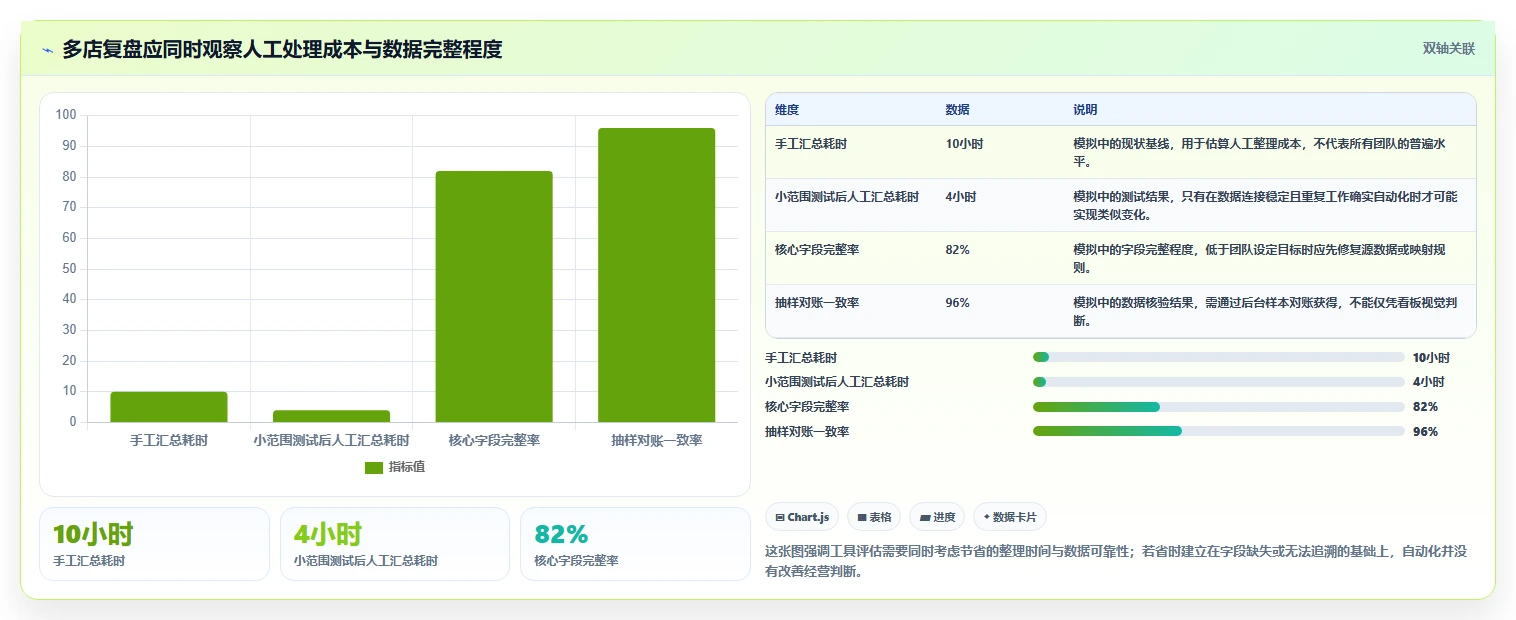Select 核心字段完整率 cell in the table
The image size is (1516, 620).
(817, 250)
